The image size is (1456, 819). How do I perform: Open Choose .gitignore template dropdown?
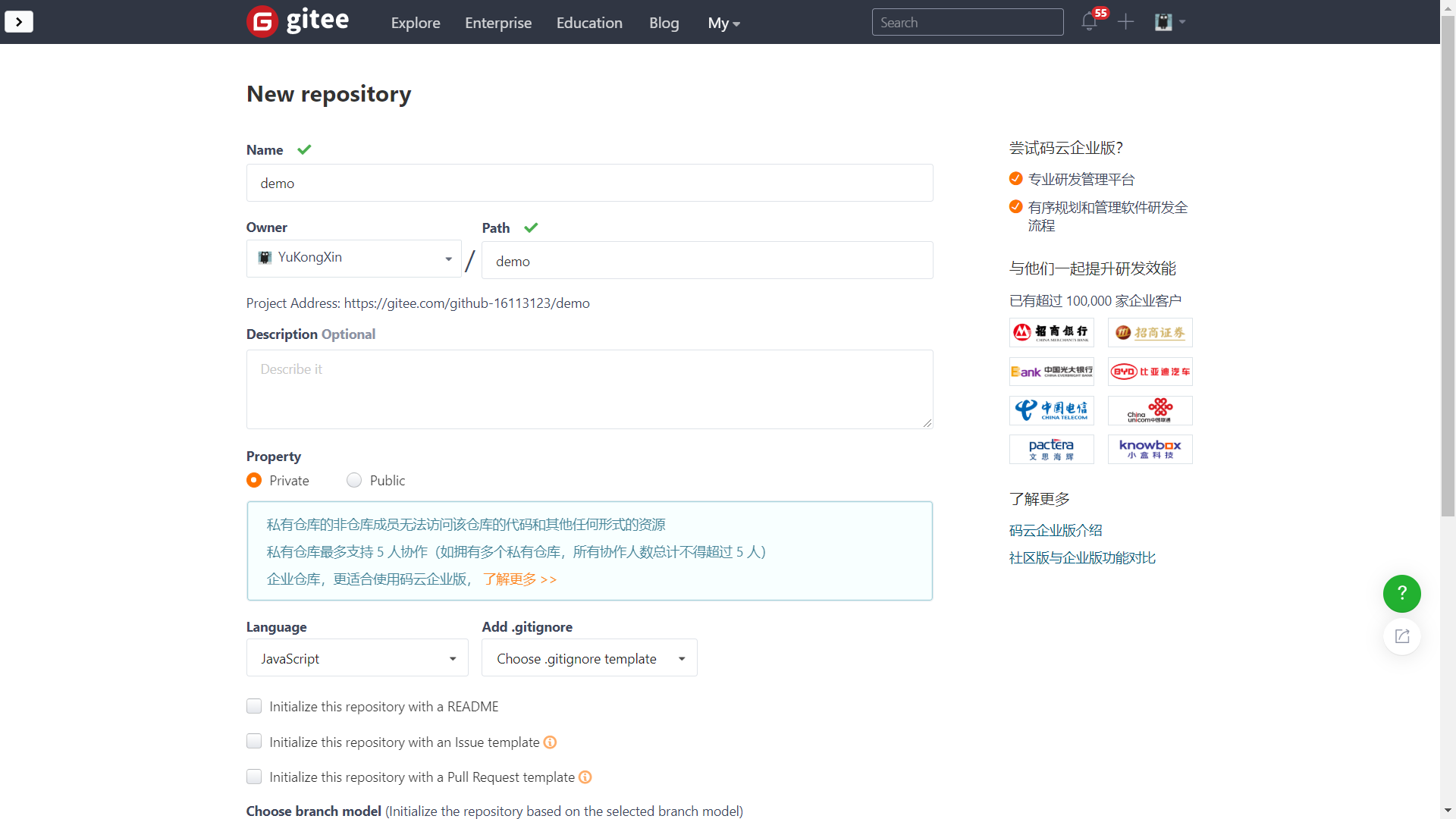(x=589, y=658)
